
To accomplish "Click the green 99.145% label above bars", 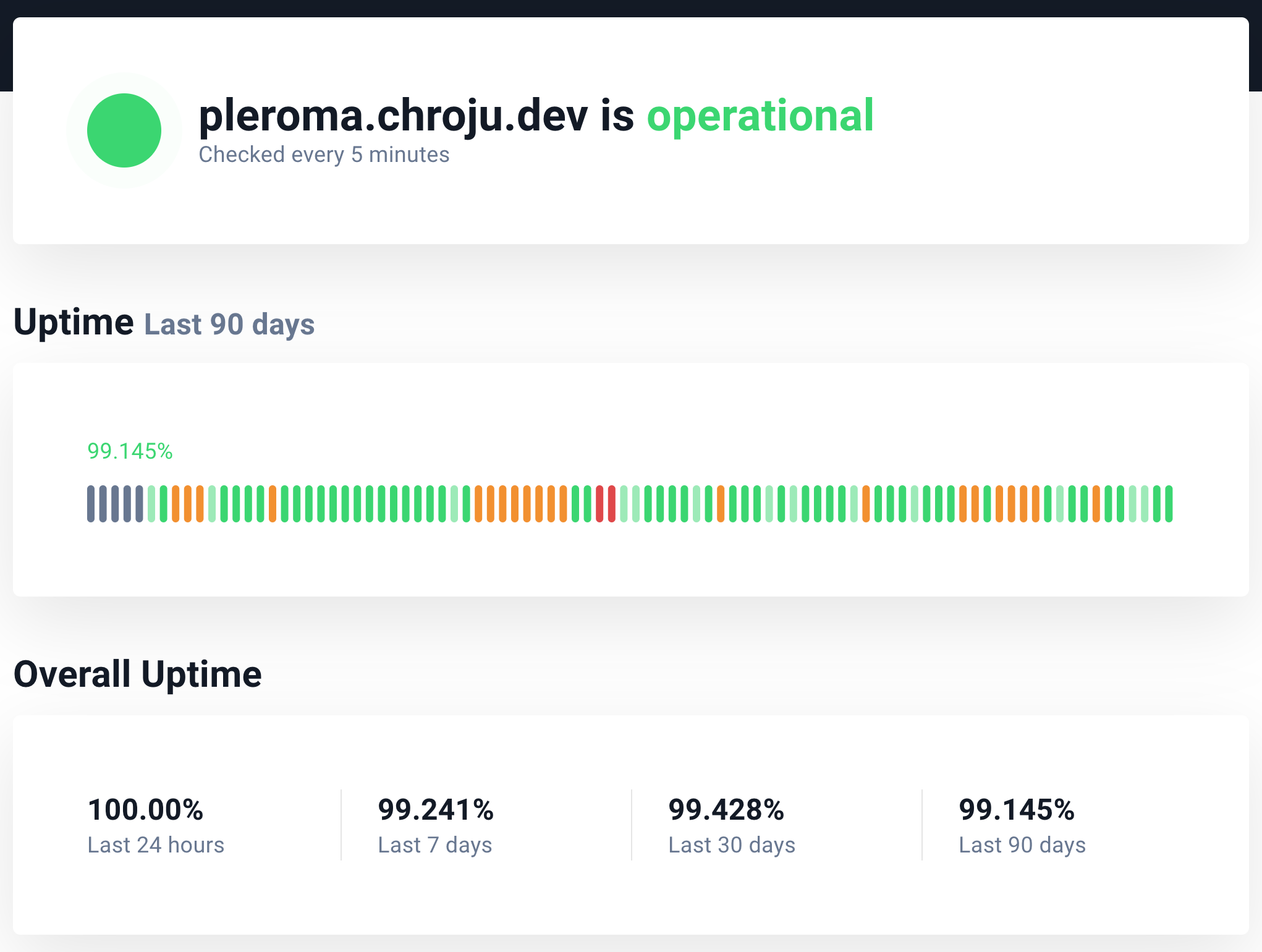I will [x=130, y=451].
